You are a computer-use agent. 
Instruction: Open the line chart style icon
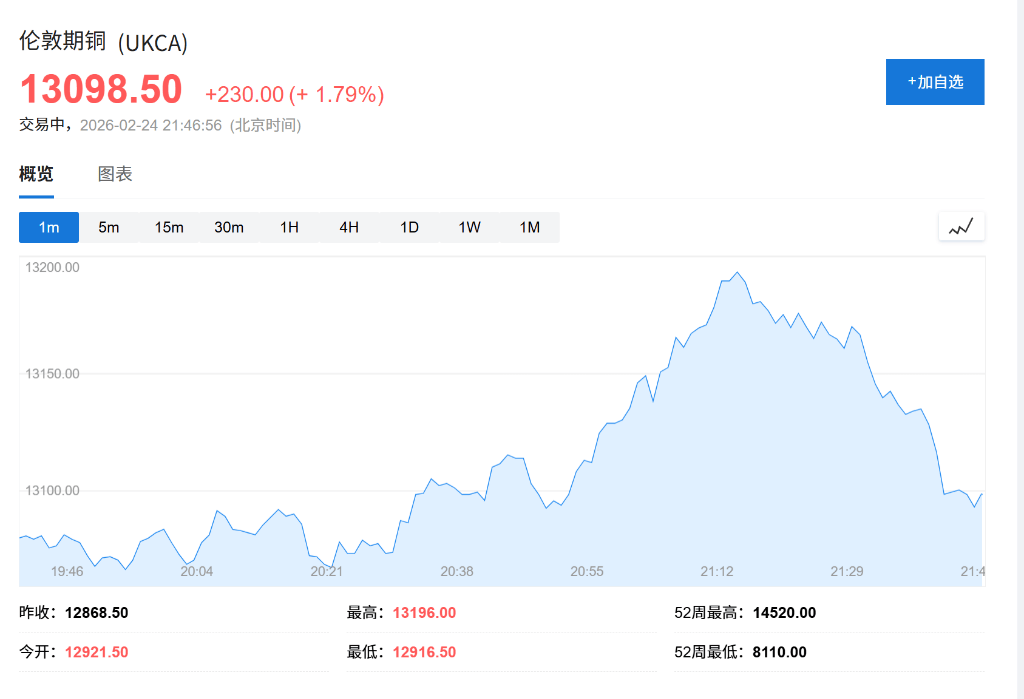[x=961, y=227]
